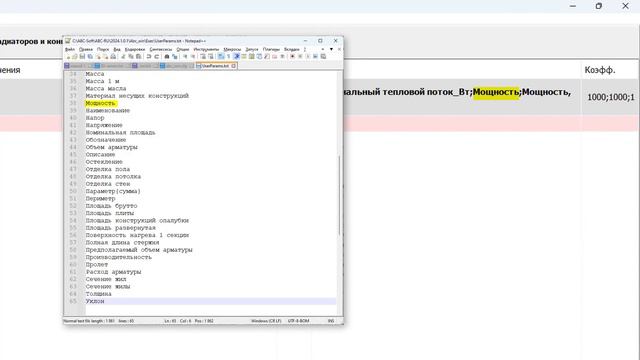The image size is (640, 360).
Task: Click the UTF-8-BOM encoding status field
Action: pyautogui.click(x=298, y=321)
